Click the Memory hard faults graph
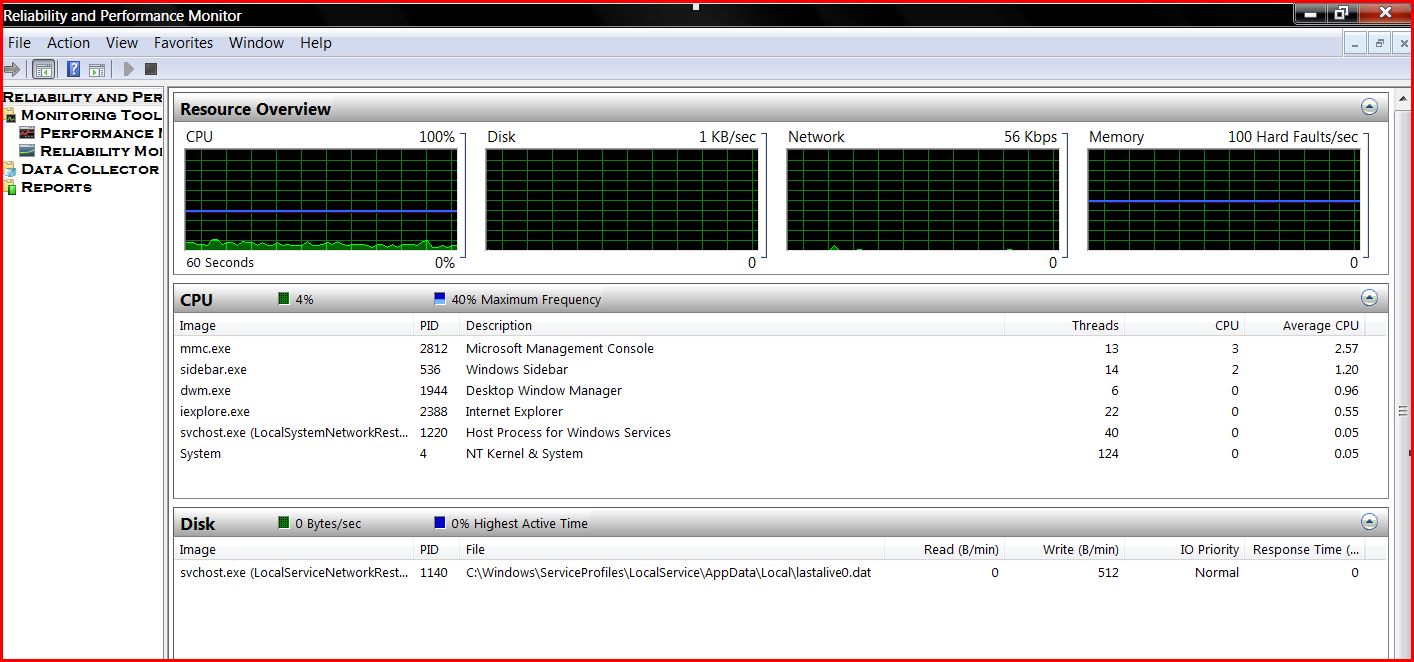Viewport: 1414px width, 662px height. [x=1224, y=199]
